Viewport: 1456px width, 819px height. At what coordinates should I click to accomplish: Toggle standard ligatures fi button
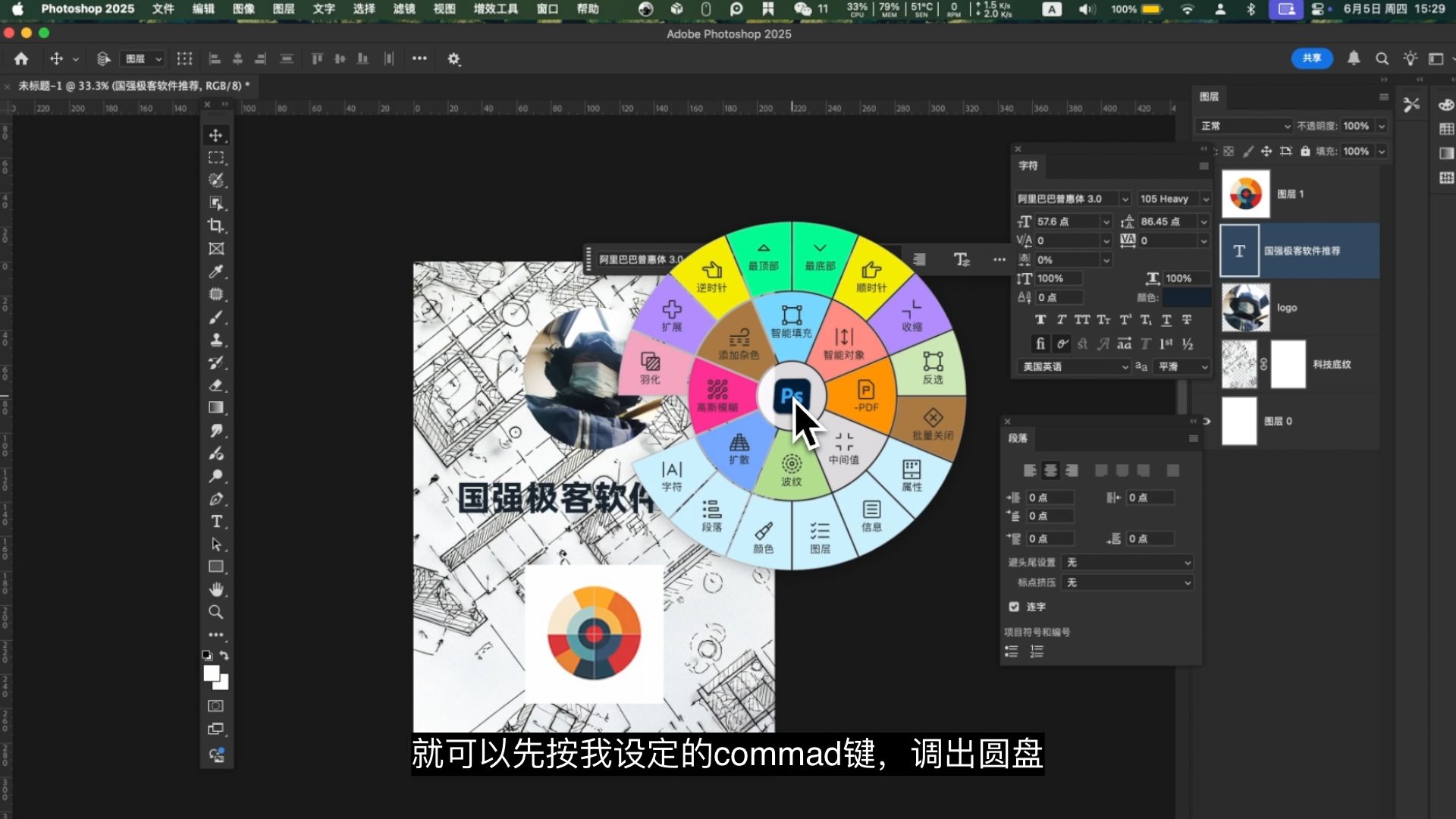click(1040, 344)
